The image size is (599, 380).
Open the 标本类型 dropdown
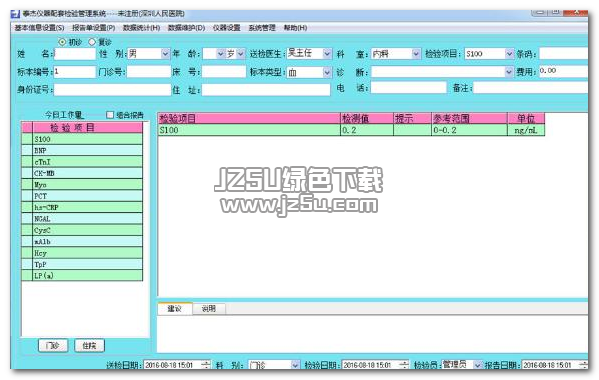(x=327, y=72)
